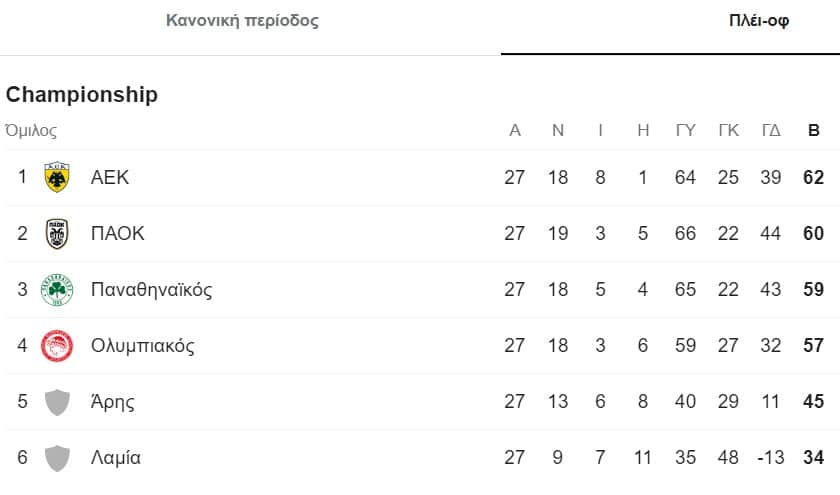Click the bold Β points column header
Screen dimensions: 840x495
point(814,130)
